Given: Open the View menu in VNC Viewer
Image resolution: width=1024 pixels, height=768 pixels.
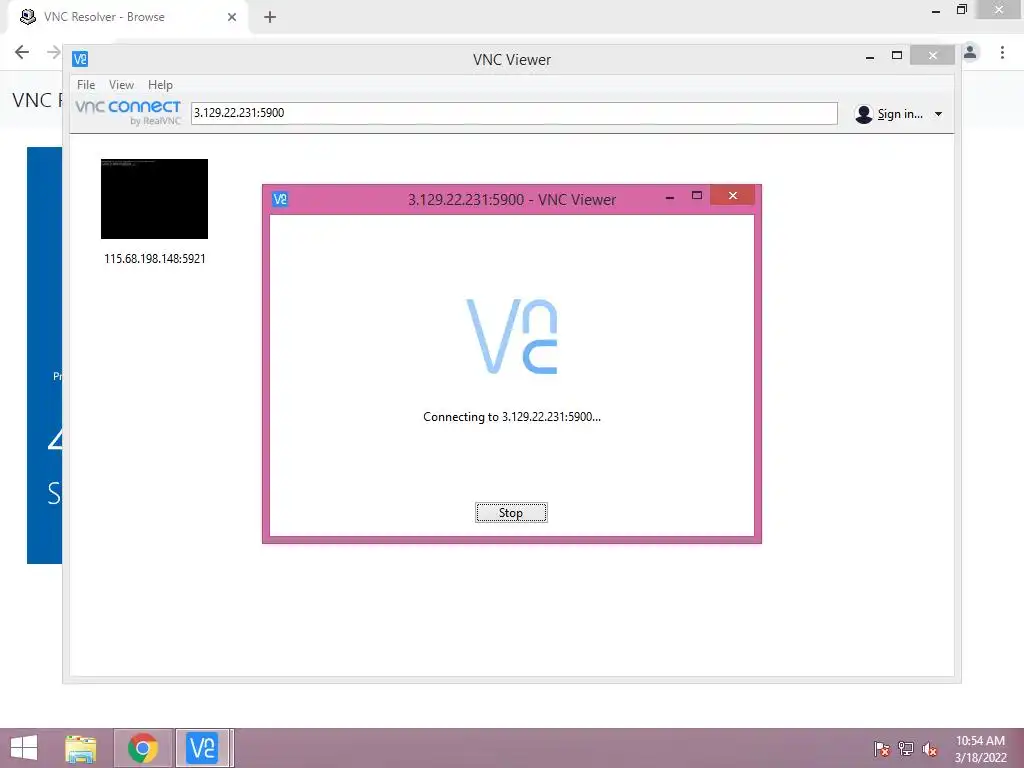Looking at the screenshot, I should click(x=121, y=85).
